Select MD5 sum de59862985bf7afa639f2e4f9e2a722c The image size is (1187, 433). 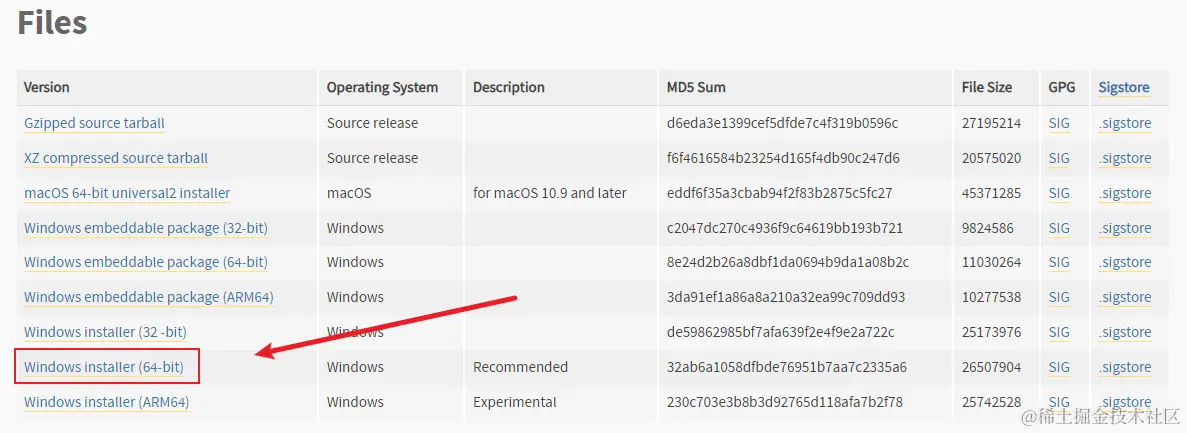780,332
